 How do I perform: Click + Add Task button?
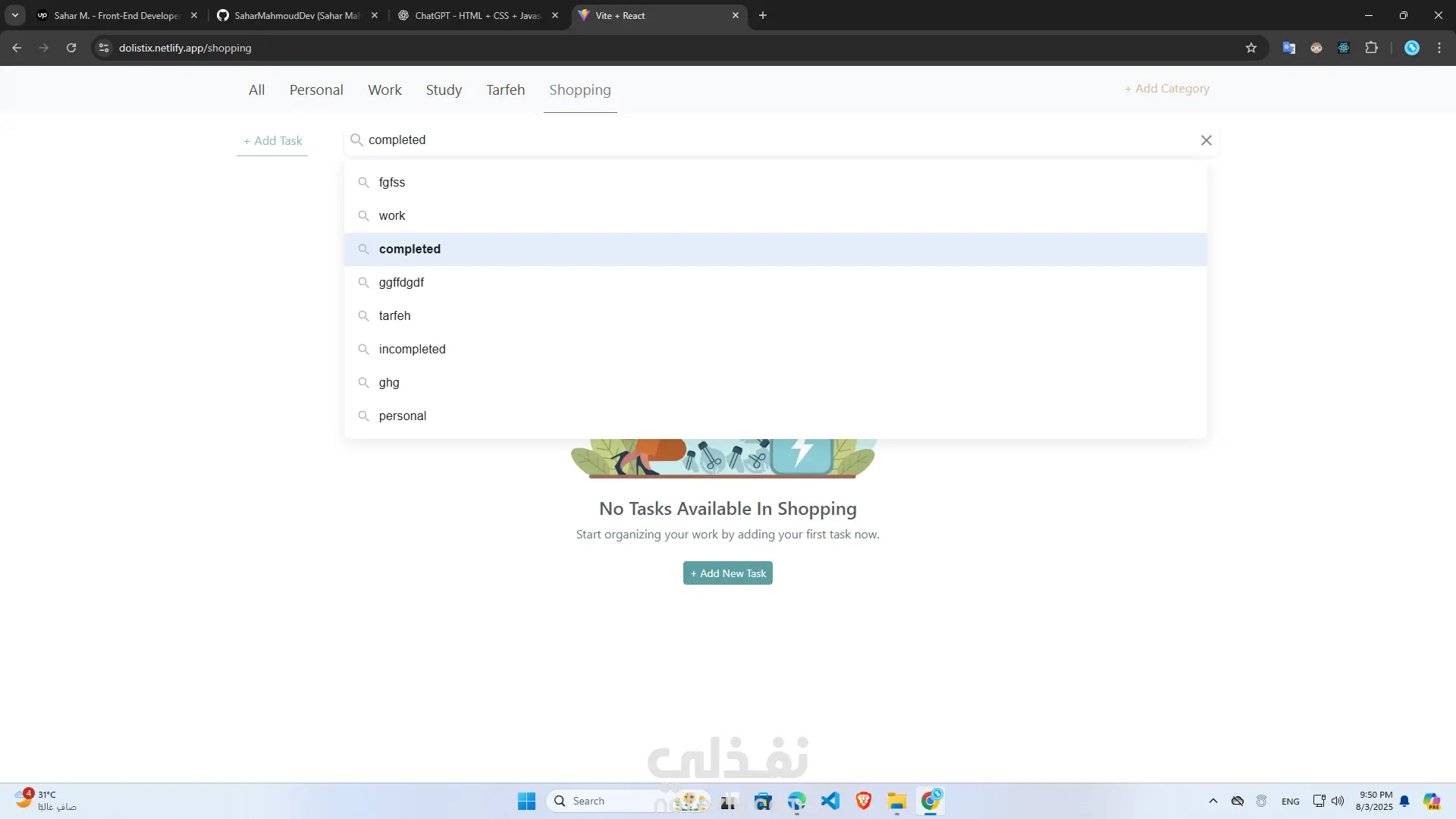point(272,141)
